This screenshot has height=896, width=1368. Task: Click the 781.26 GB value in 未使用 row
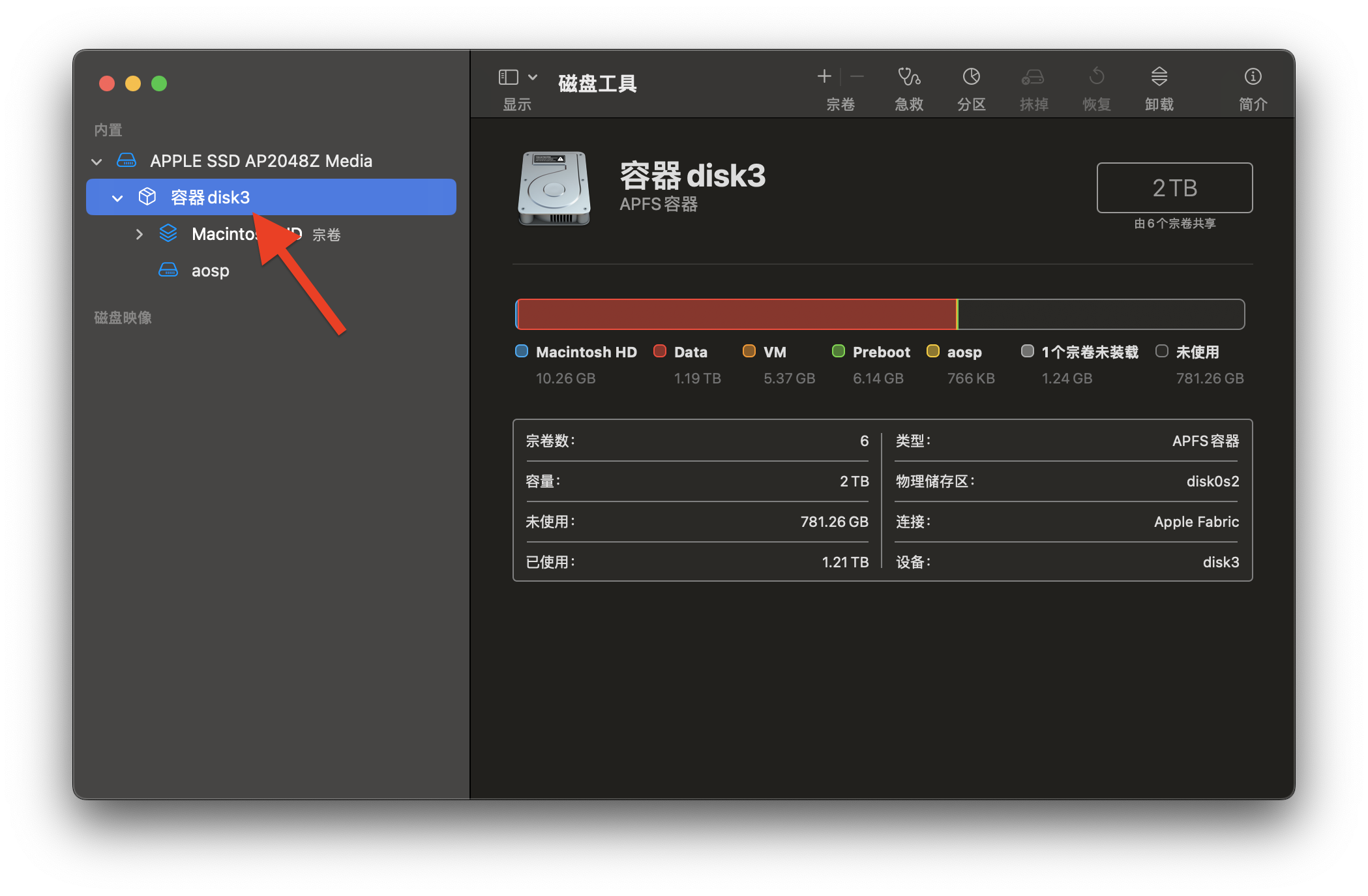click(834, 522)
